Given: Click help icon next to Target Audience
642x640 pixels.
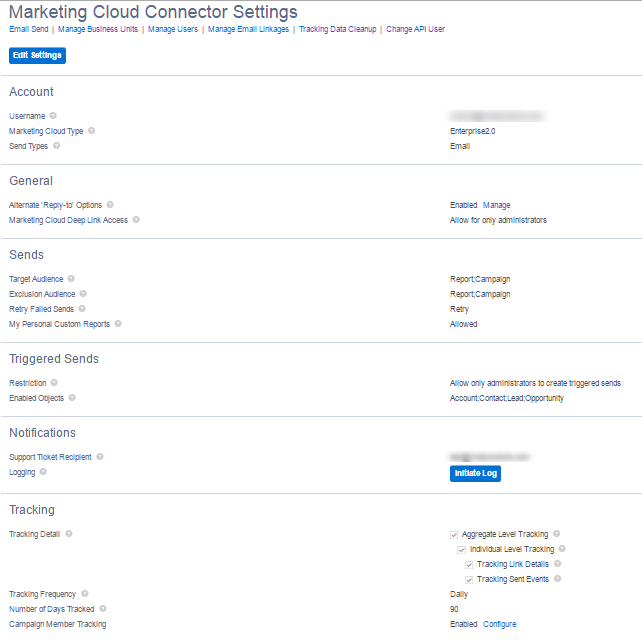Looking at the screenshot, I should tap(71, 279).
